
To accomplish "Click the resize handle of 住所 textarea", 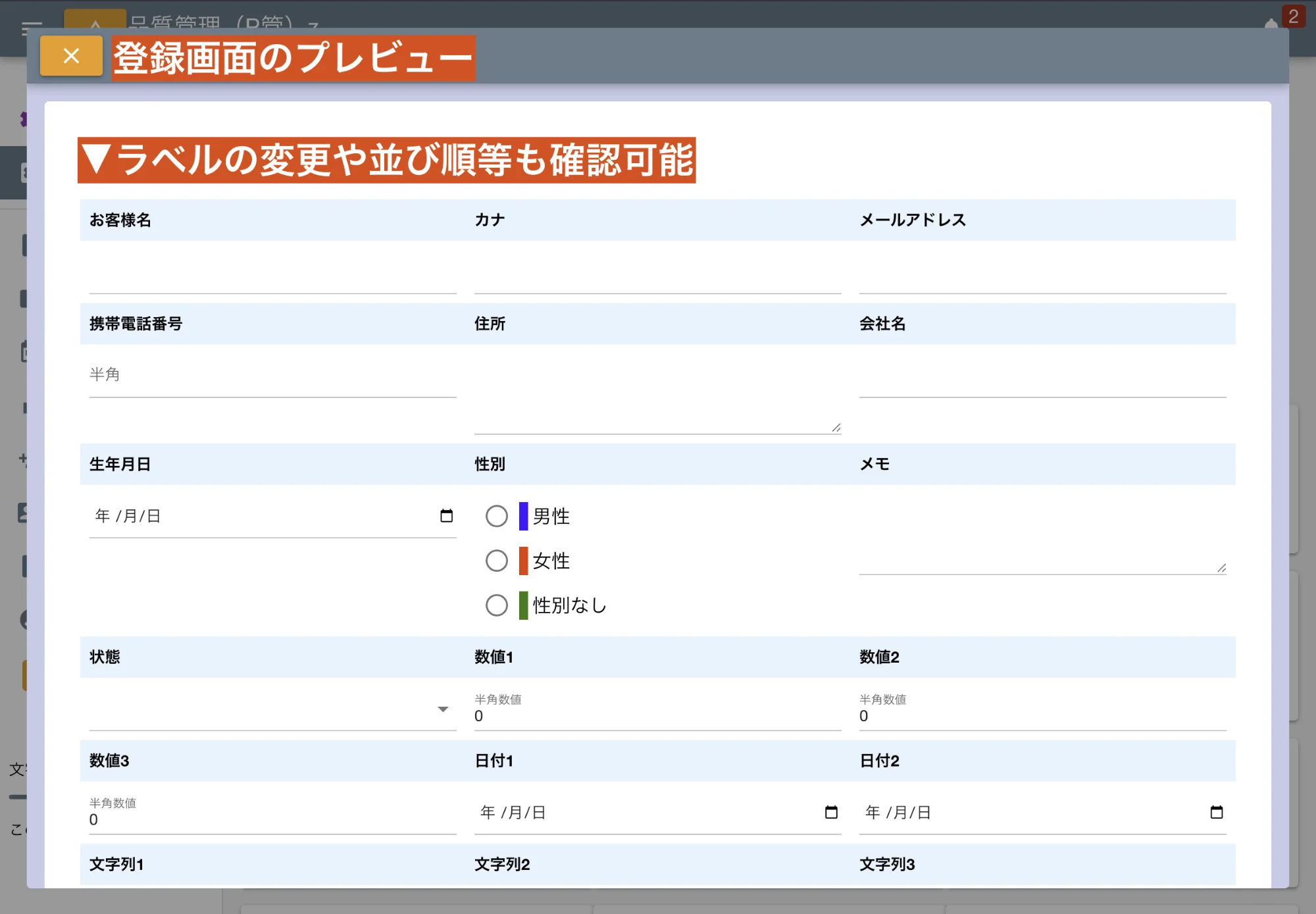I will coord(836,428).
